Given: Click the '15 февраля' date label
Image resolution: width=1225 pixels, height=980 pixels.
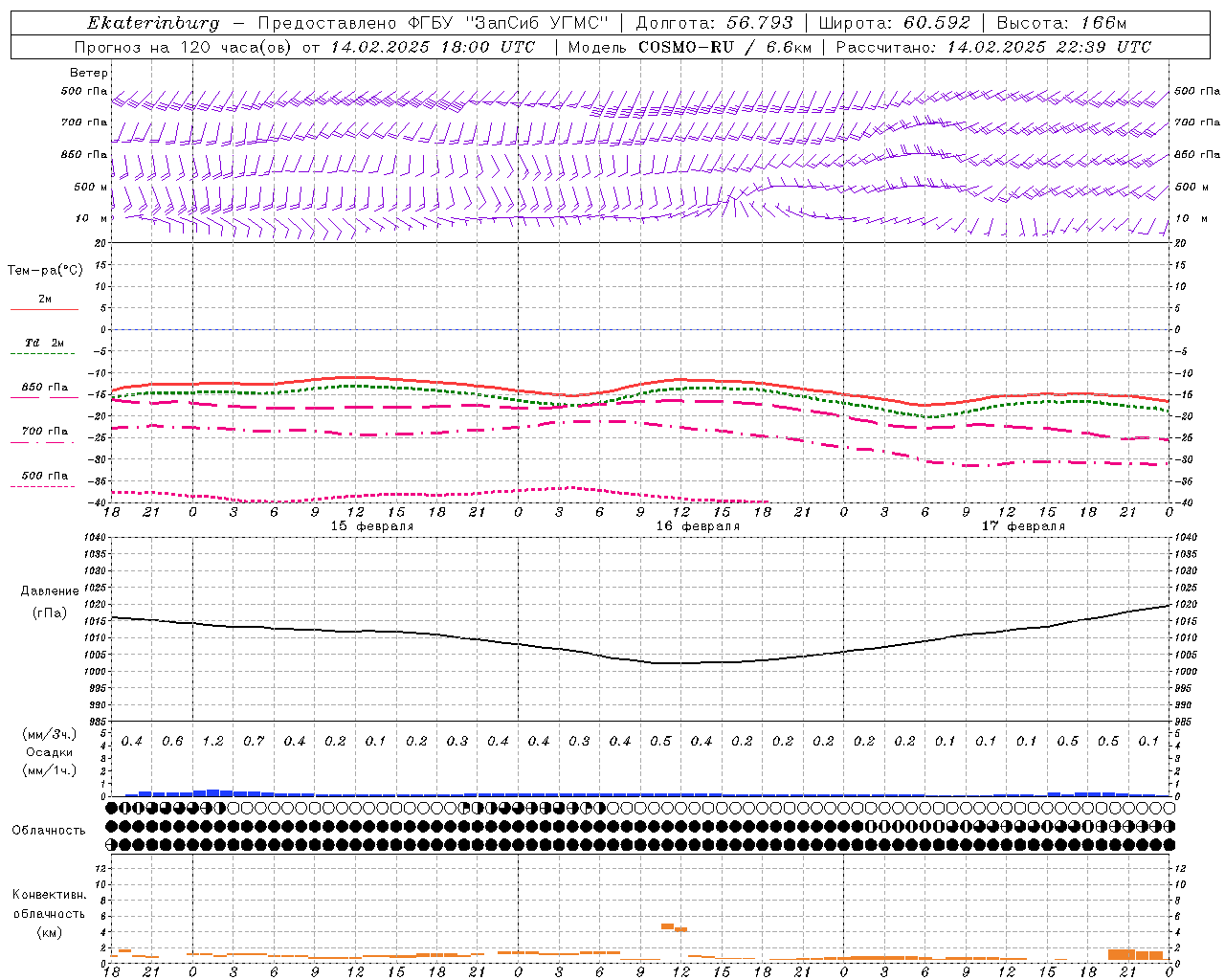Looking at the screenshot, I should (x=372, y=526).
